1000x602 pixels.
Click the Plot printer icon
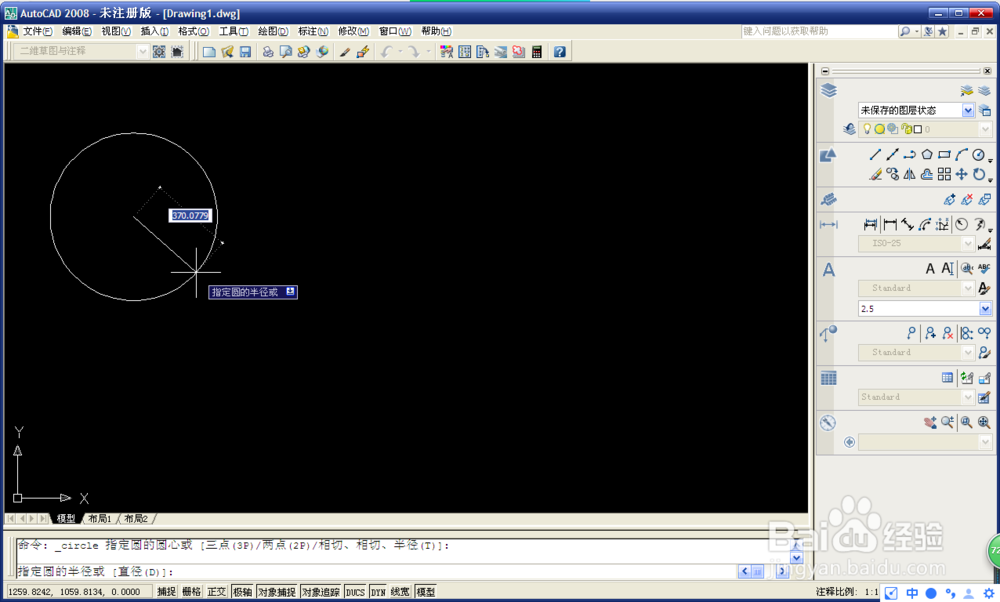point(268,52)
